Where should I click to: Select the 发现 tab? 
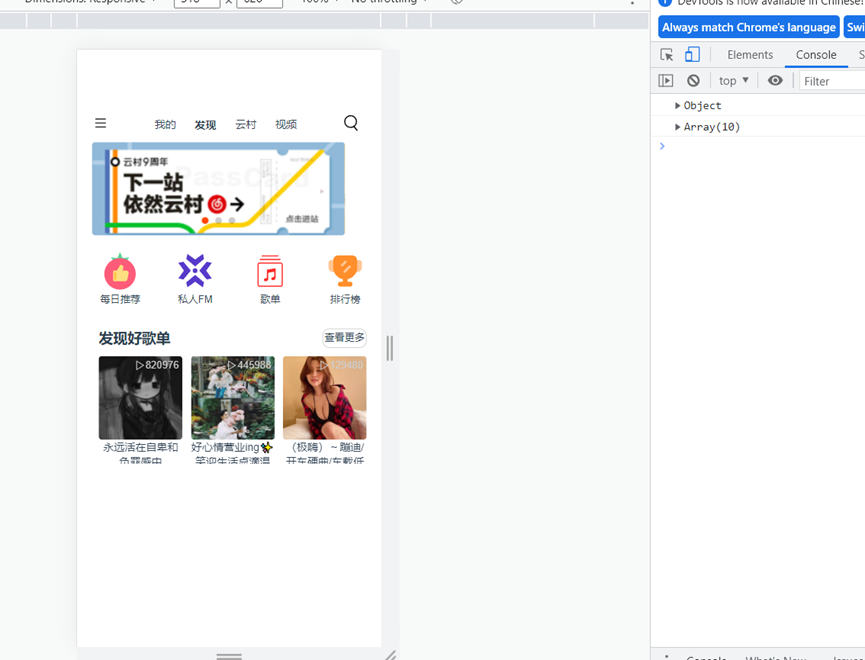[205, 125]
